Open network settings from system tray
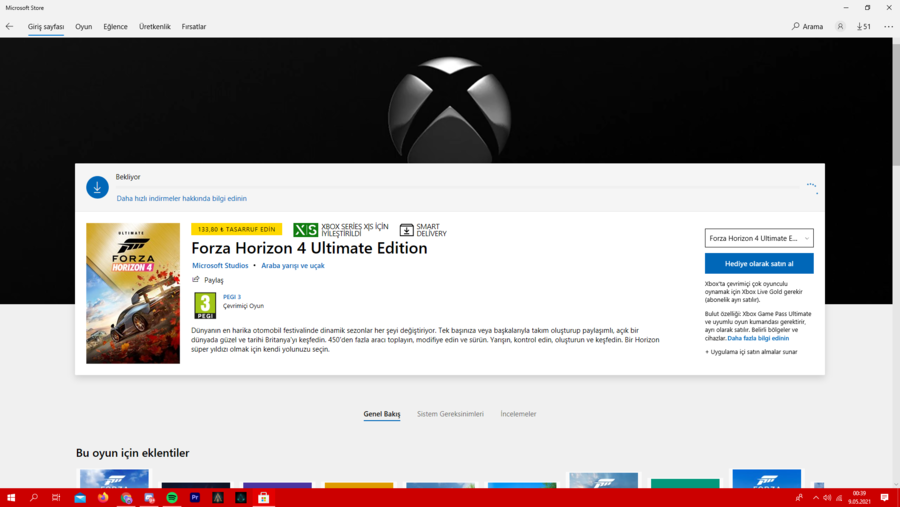 click(x=839, y=498)
